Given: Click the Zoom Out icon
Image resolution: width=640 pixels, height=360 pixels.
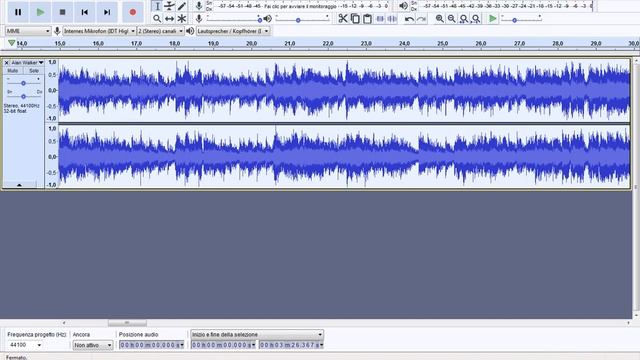Looking at the screenshot, I should (452, 18).
